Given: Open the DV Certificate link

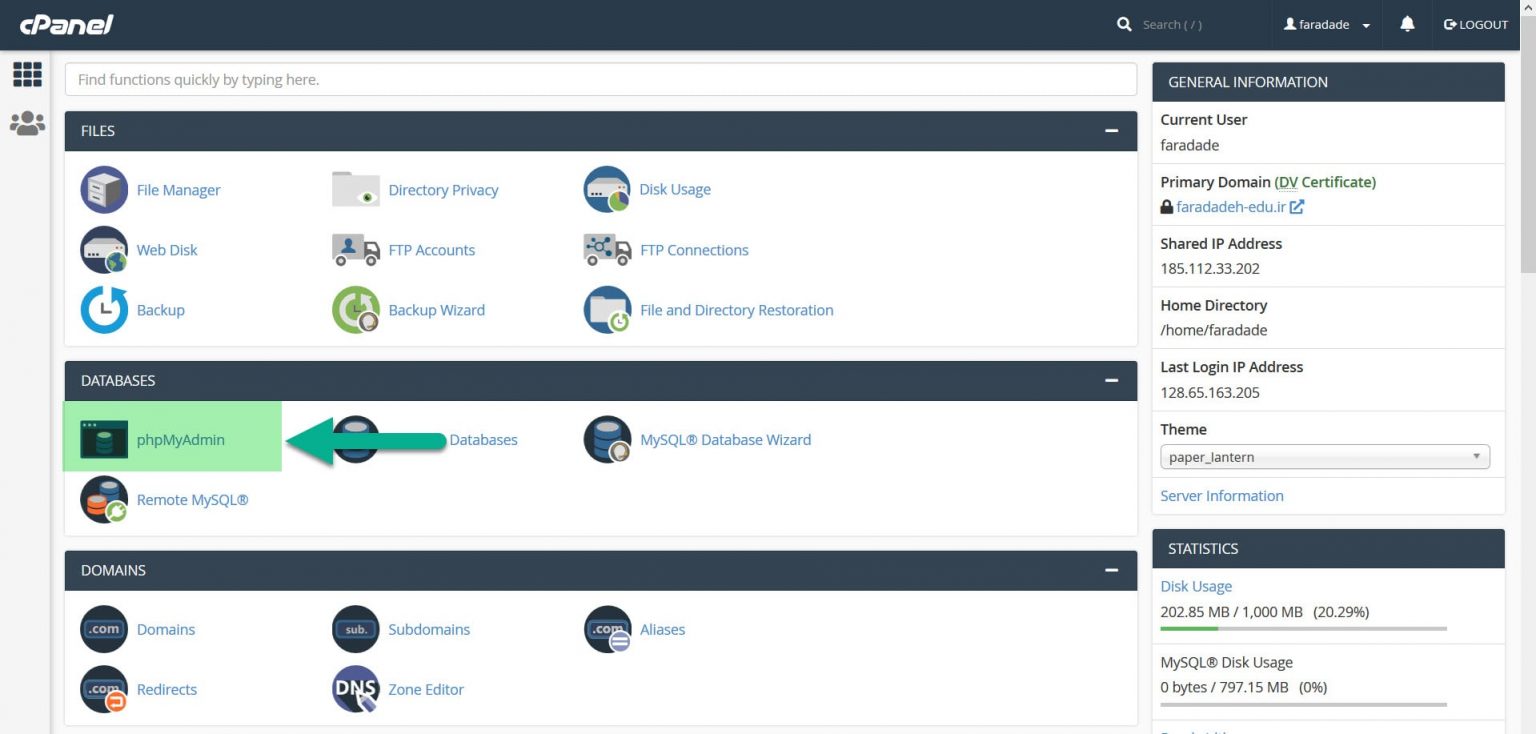Looking at the screenshot, I should (x=1325, y=182).
